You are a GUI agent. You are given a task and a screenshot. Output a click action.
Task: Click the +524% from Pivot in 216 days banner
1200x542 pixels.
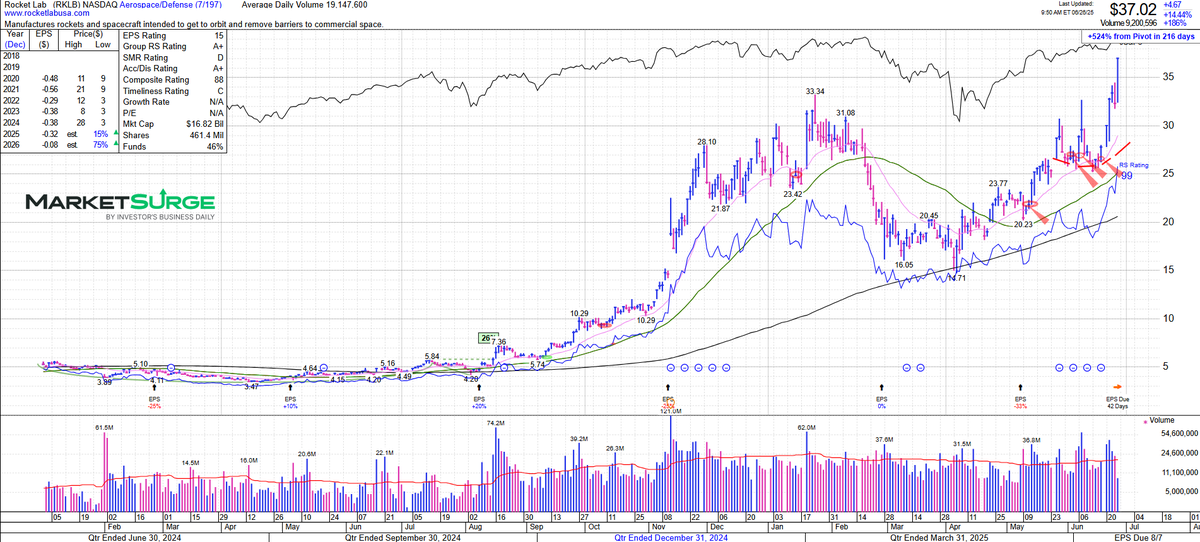click(x=1142, y=37)
